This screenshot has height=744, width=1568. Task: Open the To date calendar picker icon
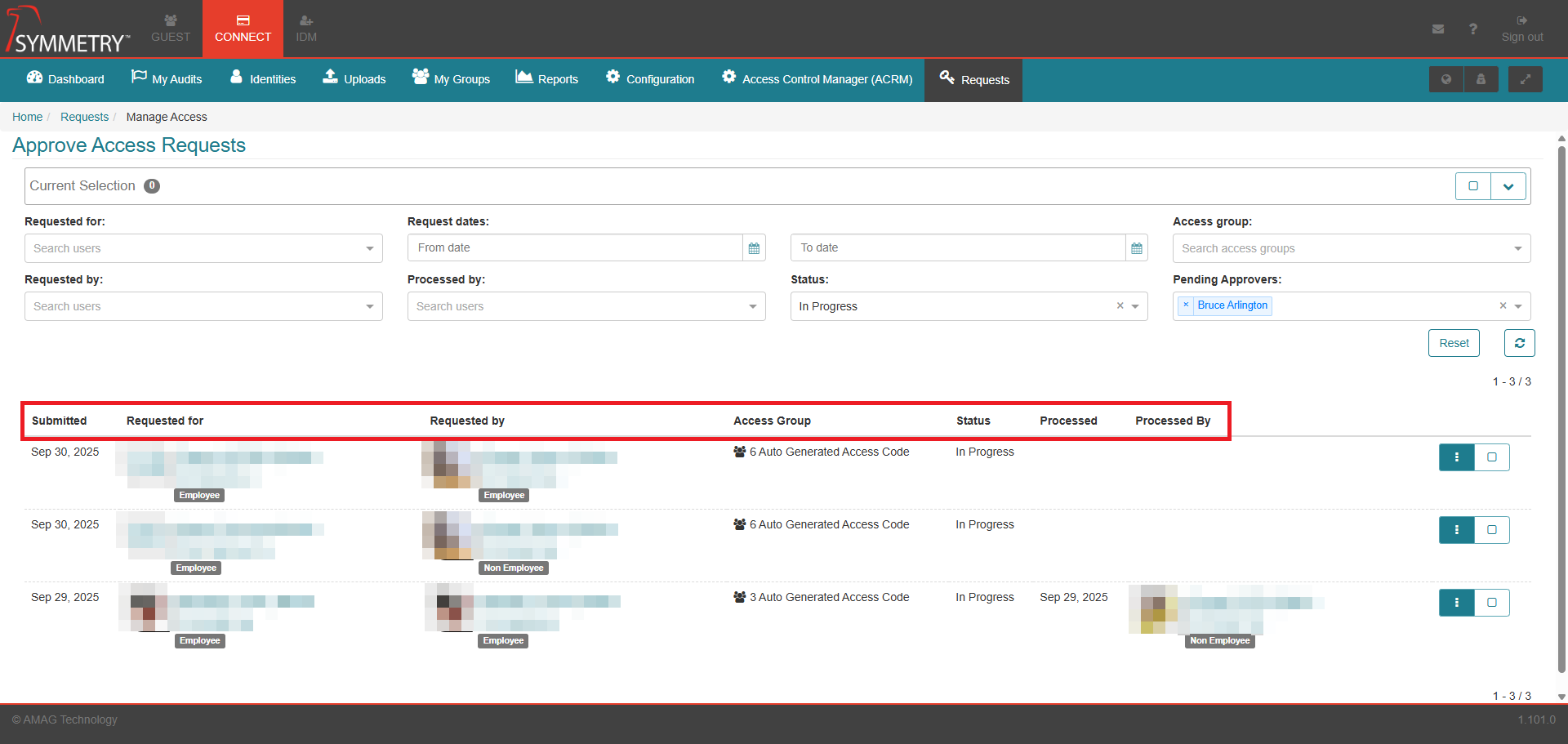click(1136, 248)
